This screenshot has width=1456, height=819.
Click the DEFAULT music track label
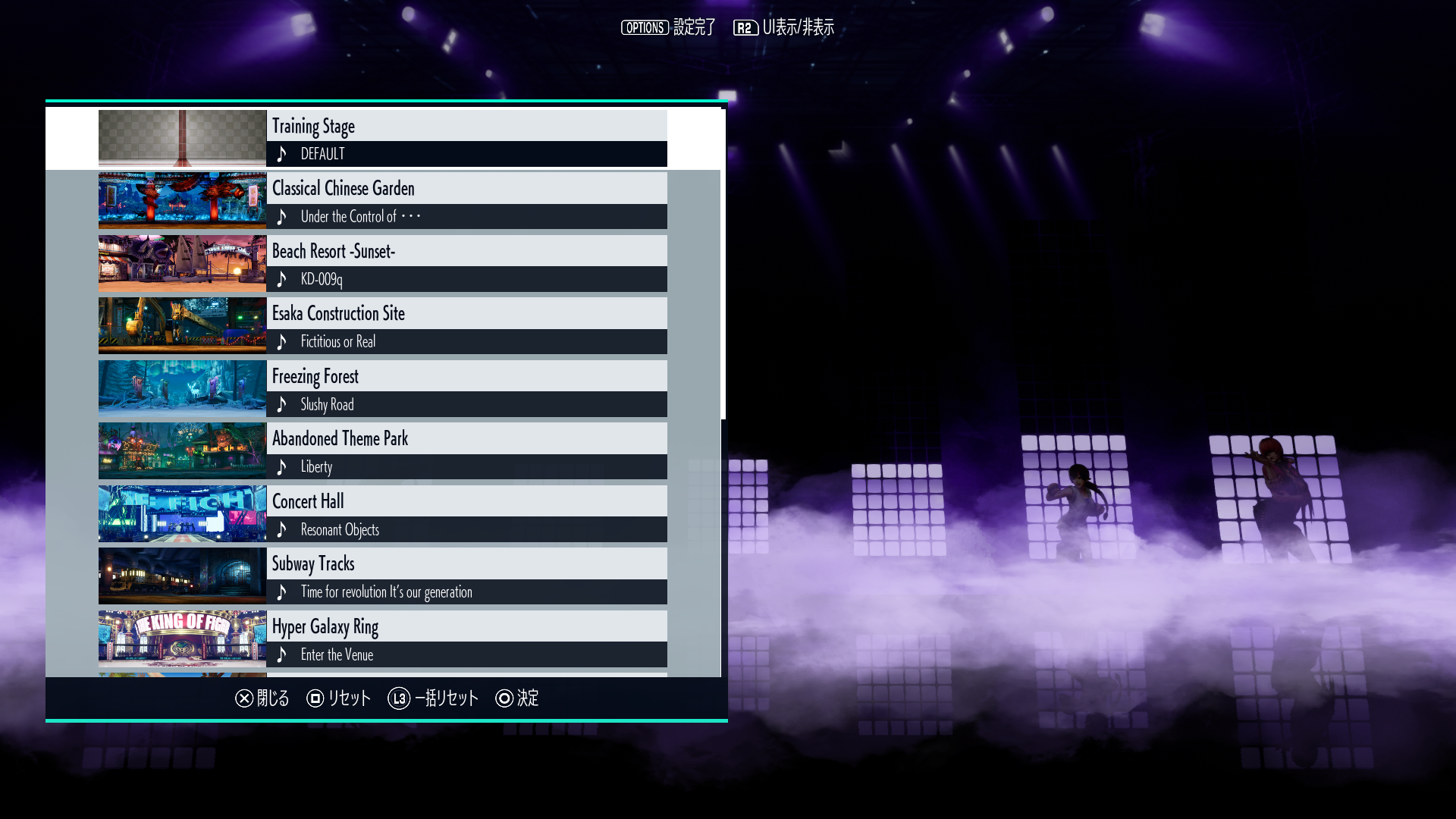(323, 154)
